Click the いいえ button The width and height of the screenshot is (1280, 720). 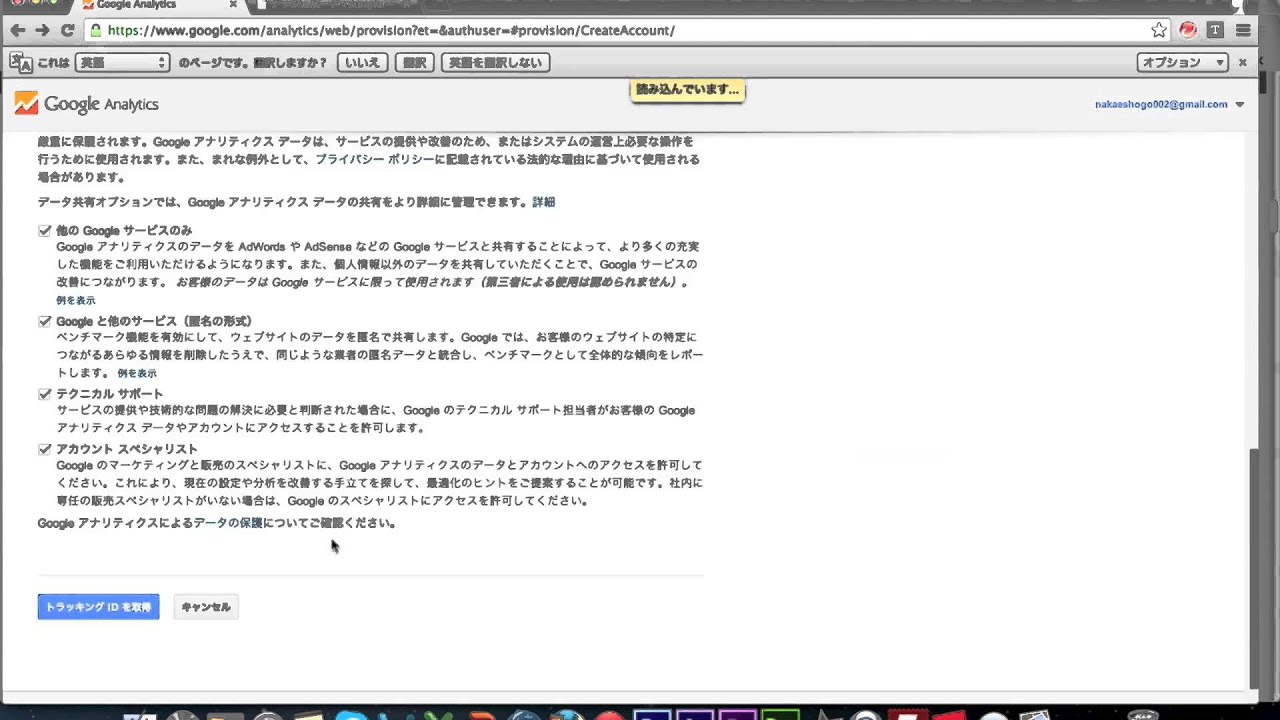click(x=362, y=62)
